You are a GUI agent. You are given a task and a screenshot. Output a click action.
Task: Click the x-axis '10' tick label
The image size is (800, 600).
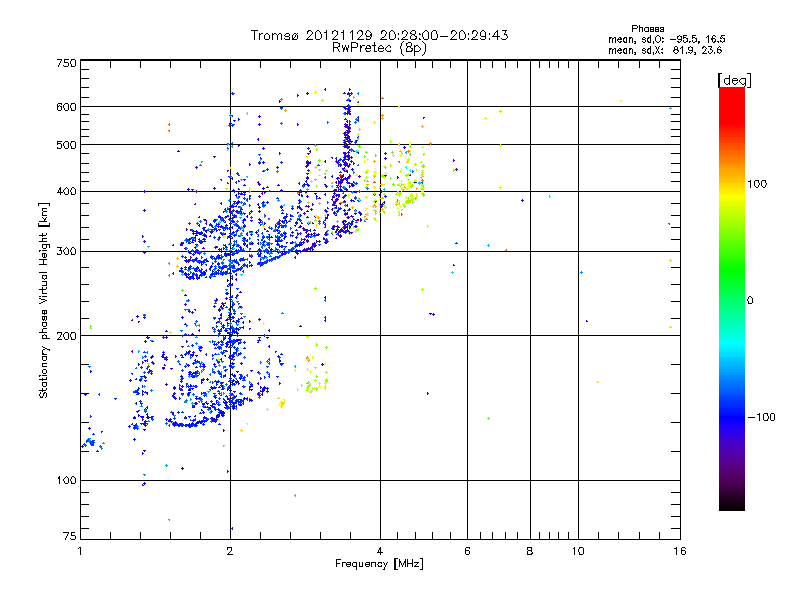[578, 551]
